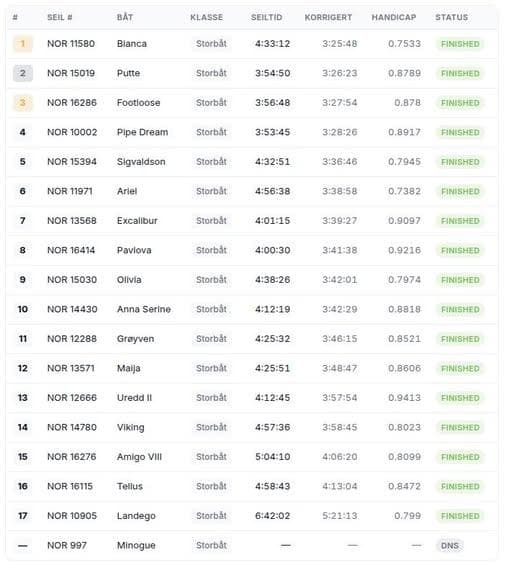This screenshot has width=506, height=565.
Task: Click the BÅT column header
Action: click(125, 17)
